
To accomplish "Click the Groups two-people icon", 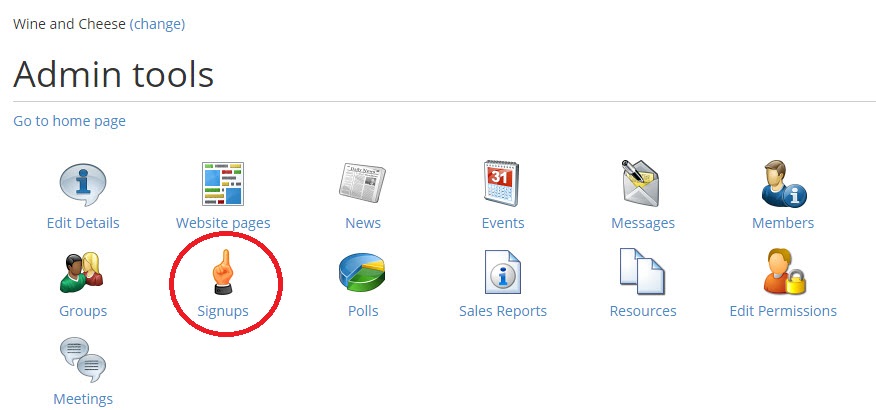I will (x=82, y=273).
